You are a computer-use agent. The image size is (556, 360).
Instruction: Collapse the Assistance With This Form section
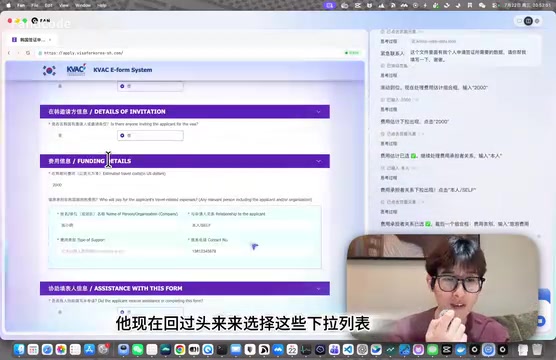318,288
